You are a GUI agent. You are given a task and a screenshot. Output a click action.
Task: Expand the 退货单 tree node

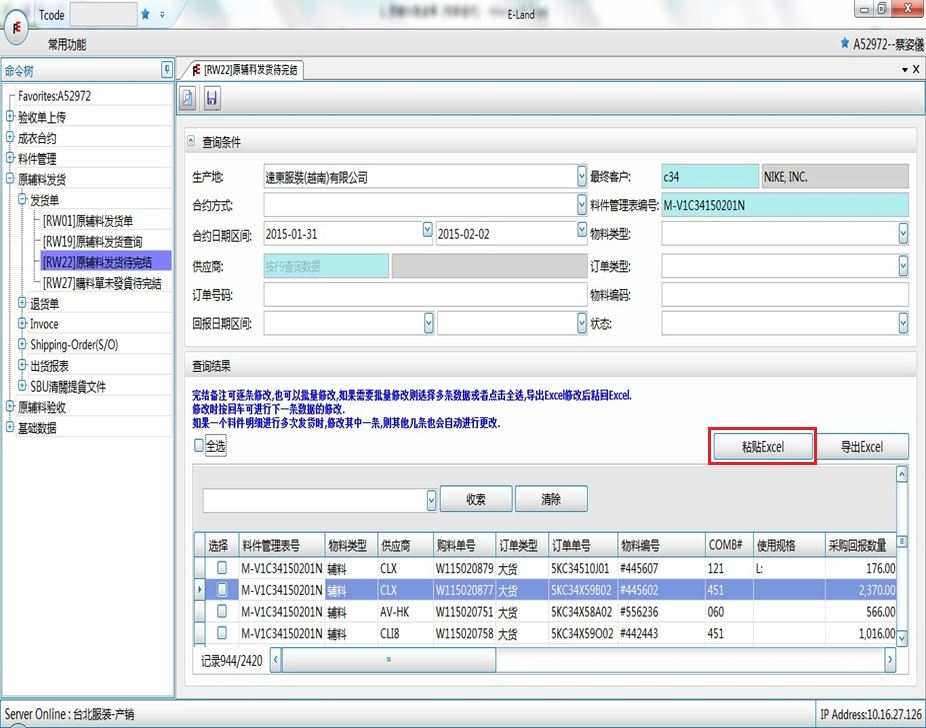coord(23,303)
